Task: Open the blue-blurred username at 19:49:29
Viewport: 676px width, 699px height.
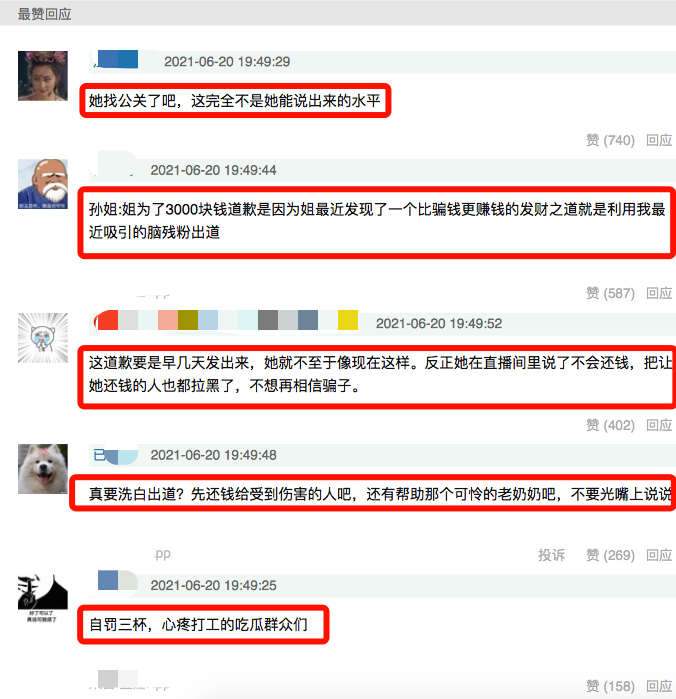Action: pos(116,60)
